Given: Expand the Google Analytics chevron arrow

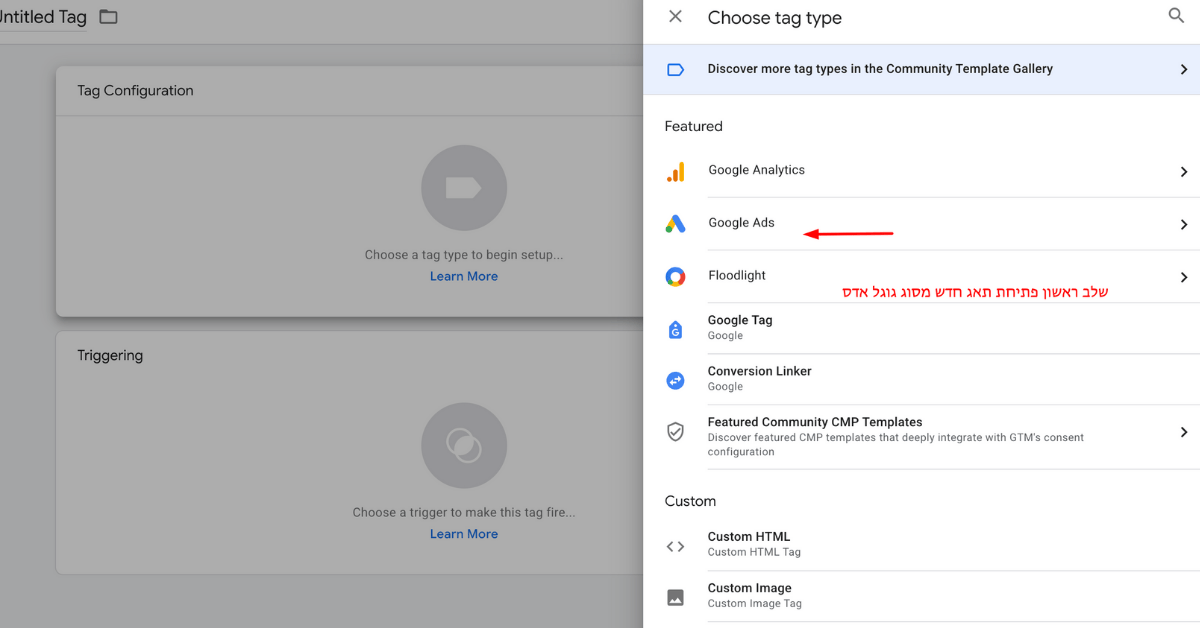Looking at the screenshot, I should click(1183, 172).
